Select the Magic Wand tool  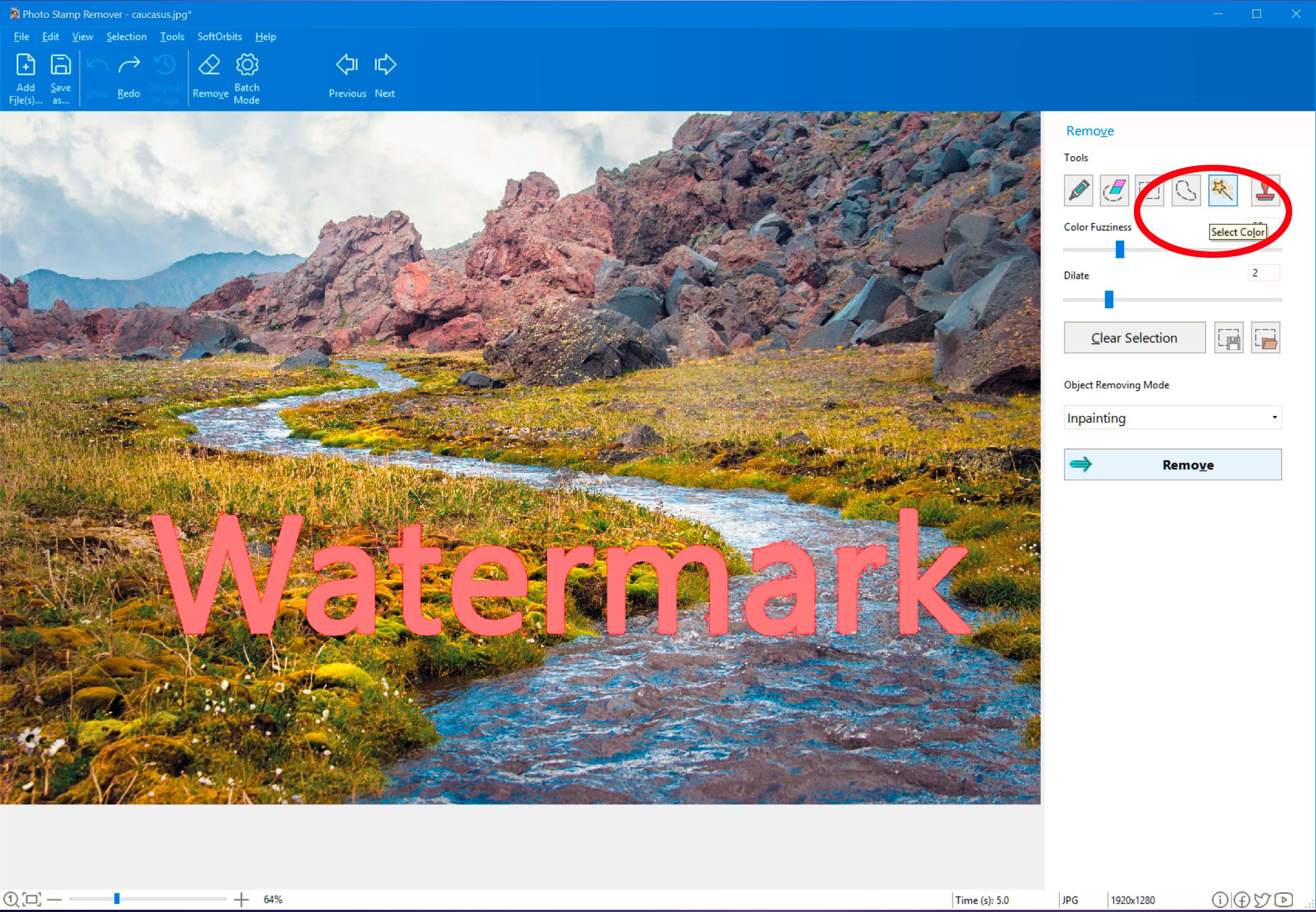click(x=1225, y=190)
